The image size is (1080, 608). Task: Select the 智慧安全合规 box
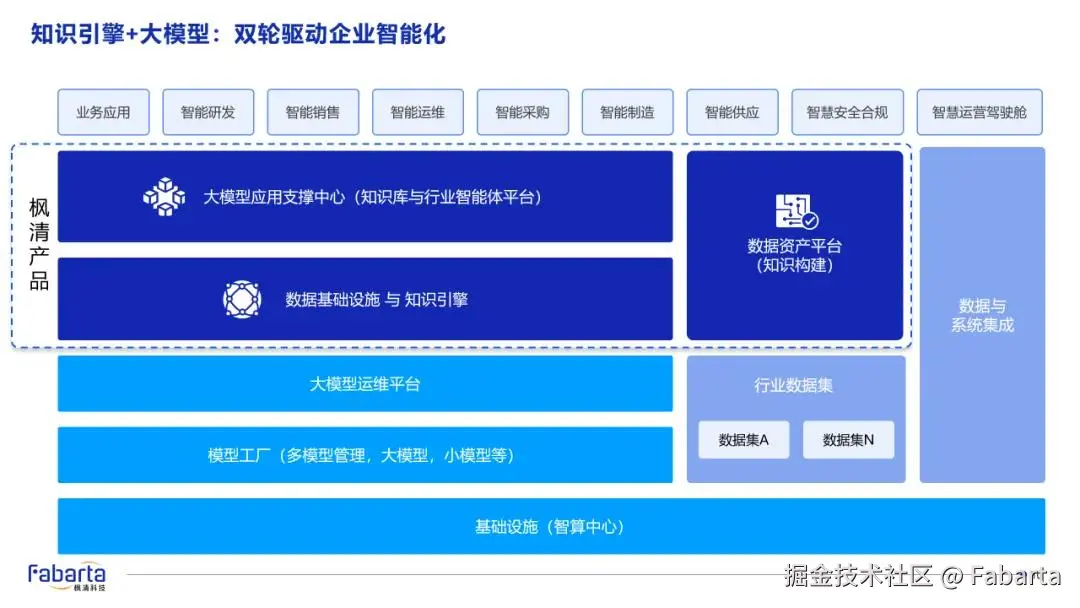coord(847,112)
